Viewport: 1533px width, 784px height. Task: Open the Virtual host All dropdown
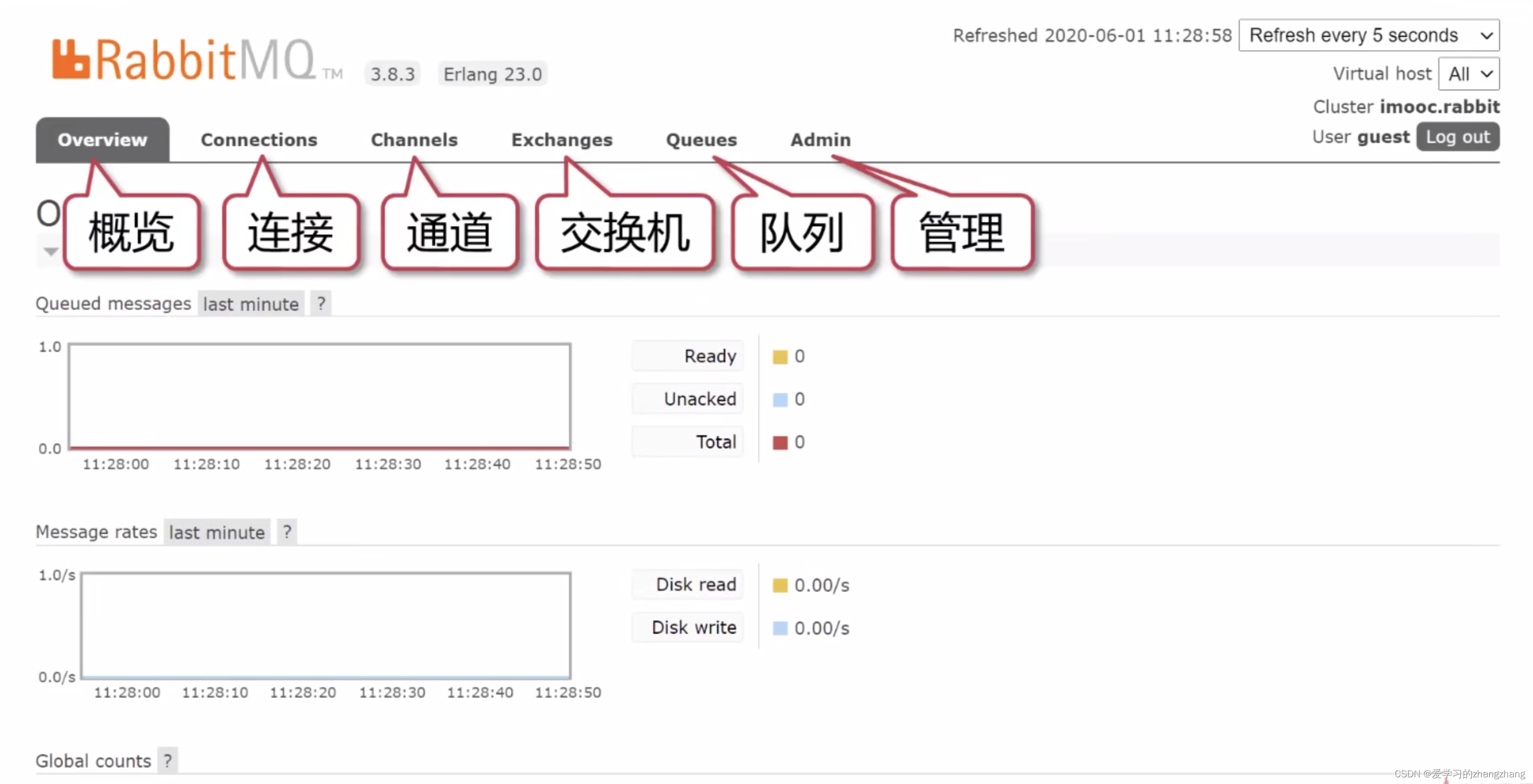(x=1469, y=74)
